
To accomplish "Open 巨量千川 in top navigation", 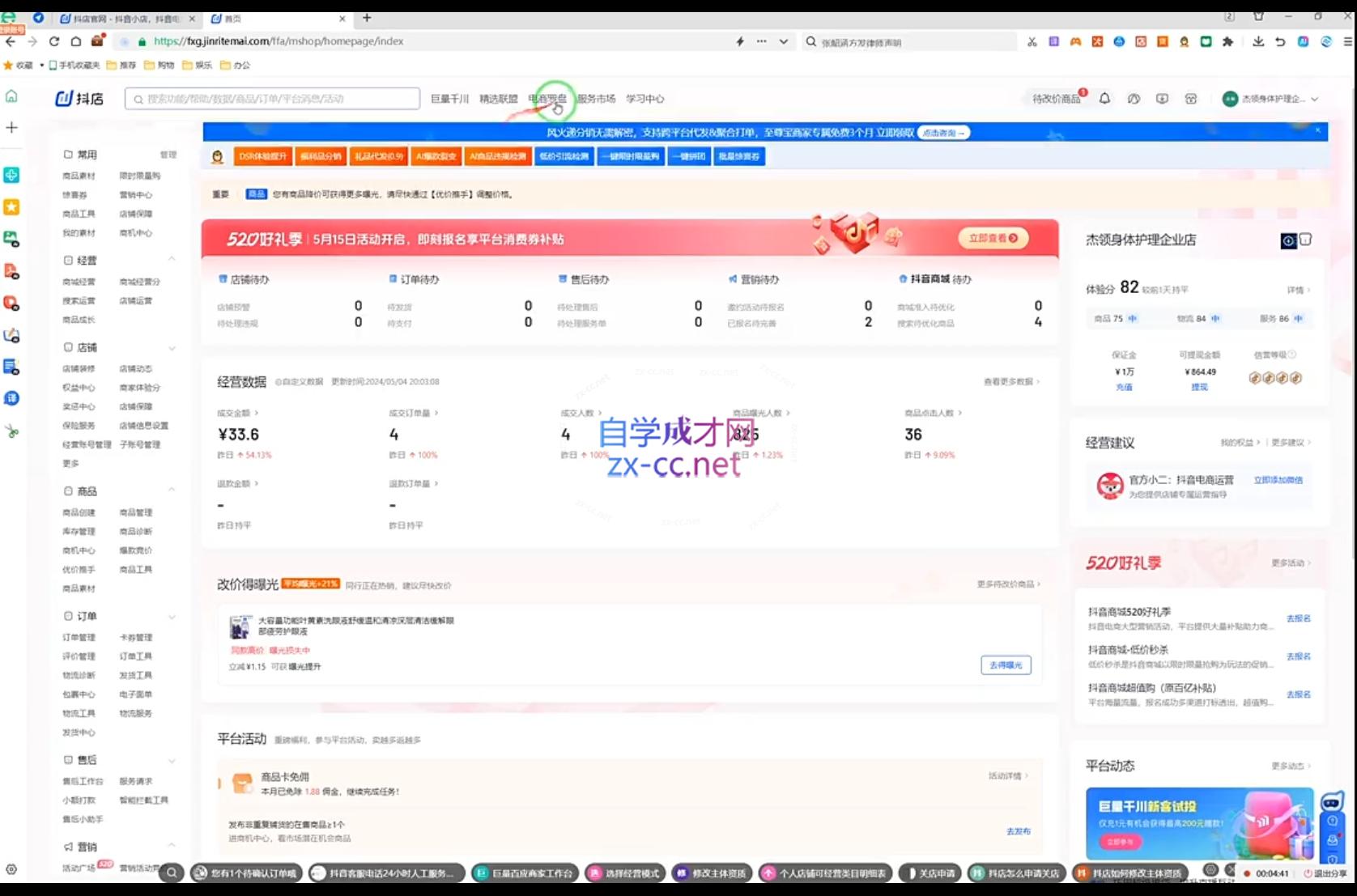I will tap(449, 99).
